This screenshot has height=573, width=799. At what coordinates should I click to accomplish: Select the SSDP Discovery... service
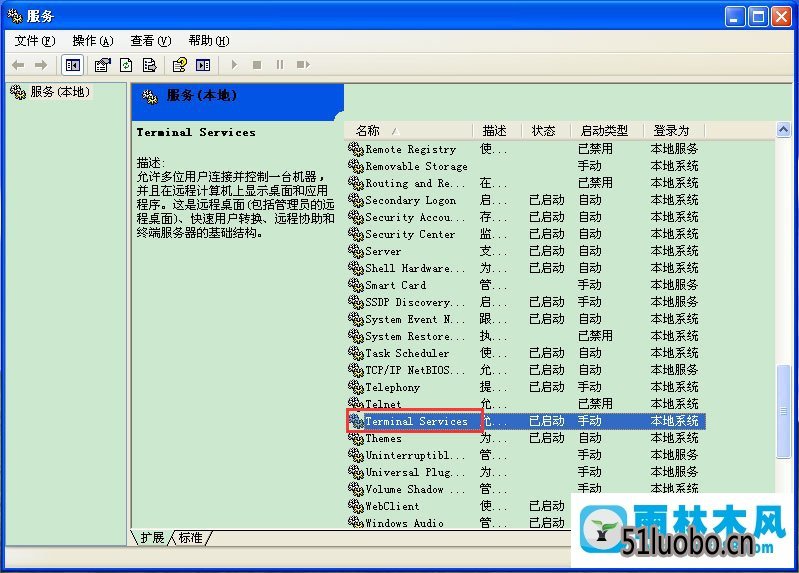tap(414, 302)
